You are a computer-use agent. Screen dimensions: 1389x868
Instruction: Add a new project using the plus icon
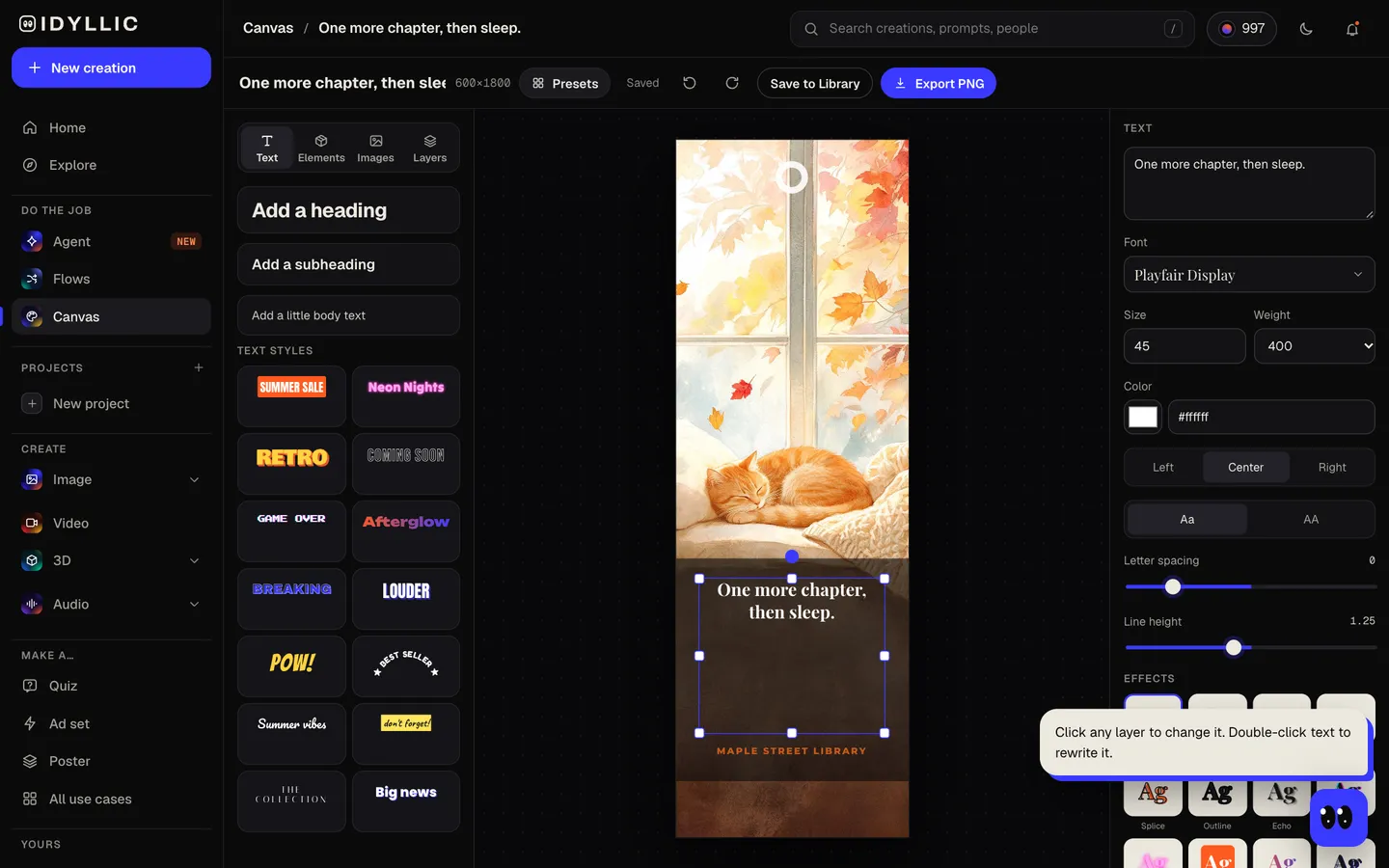tap(199, 367)
